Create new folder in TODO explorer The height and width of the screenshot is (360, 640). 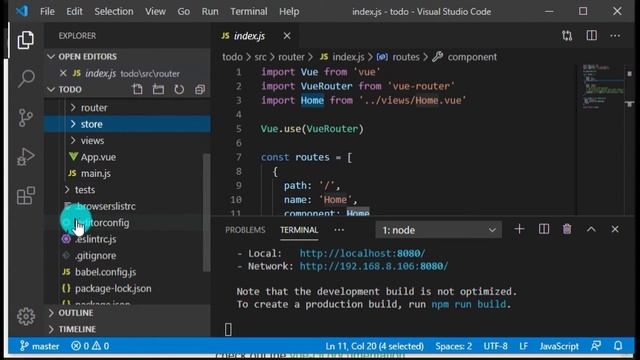point(158,89)
